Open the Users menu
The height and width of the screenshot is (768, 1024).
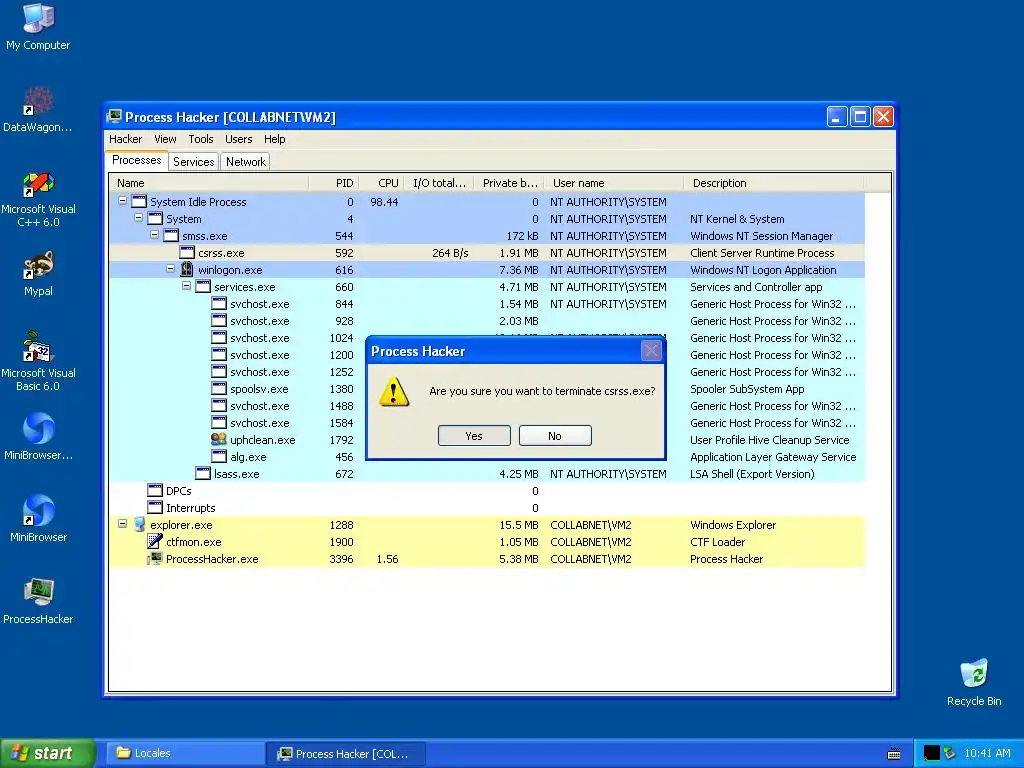pos(238,139)
